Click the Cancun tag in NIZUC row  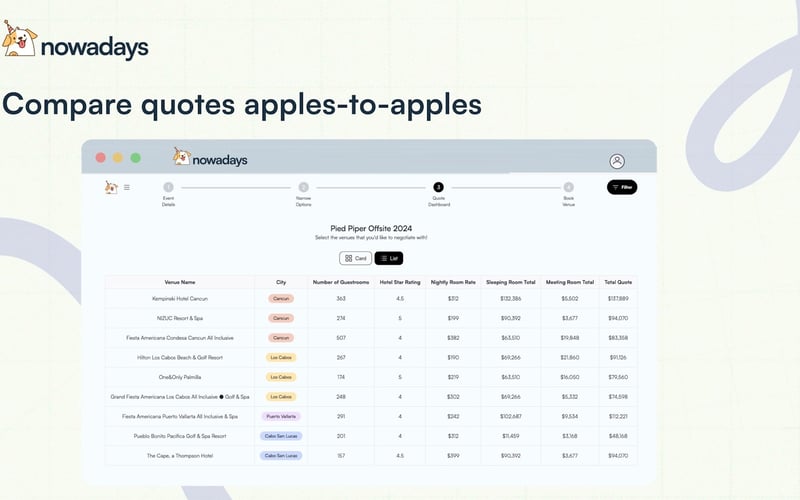[x=281, y=318]
